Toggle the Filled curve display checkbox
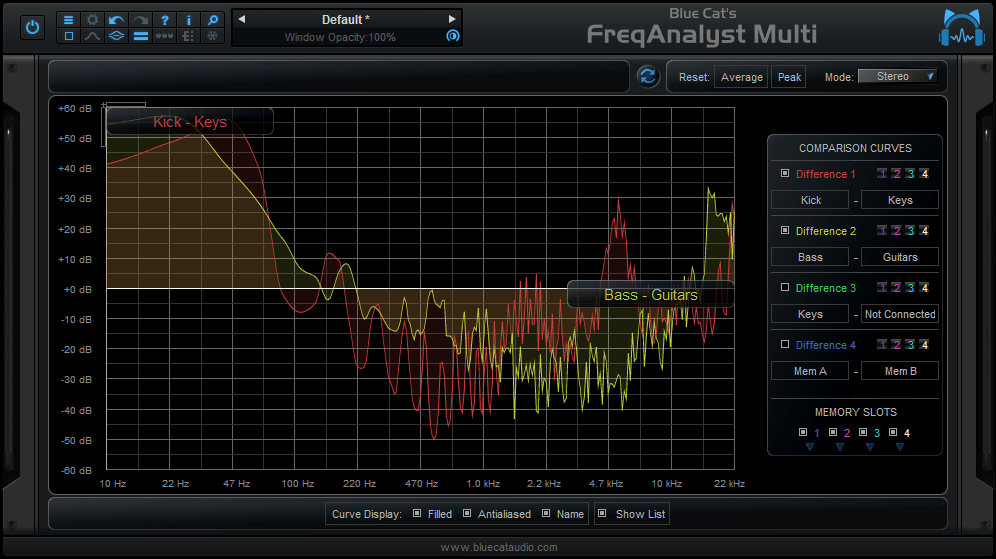 pos(417,513)
